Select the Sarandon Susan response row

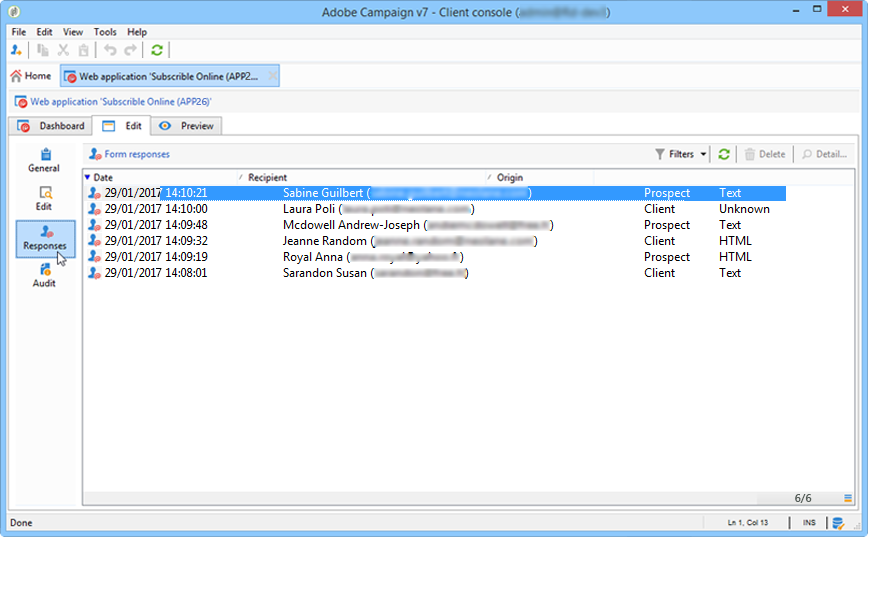pos(436,273)
